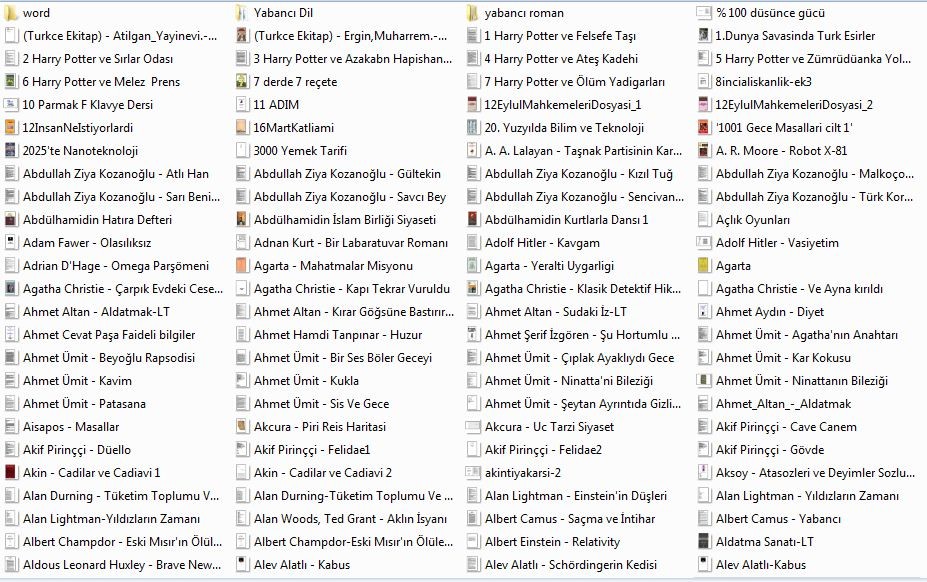The width and height of the screenshot is (927, 582).
Task: Click the 'Aldatma Sanatı-LT' file icon
Action: click(x=704, y=542)
